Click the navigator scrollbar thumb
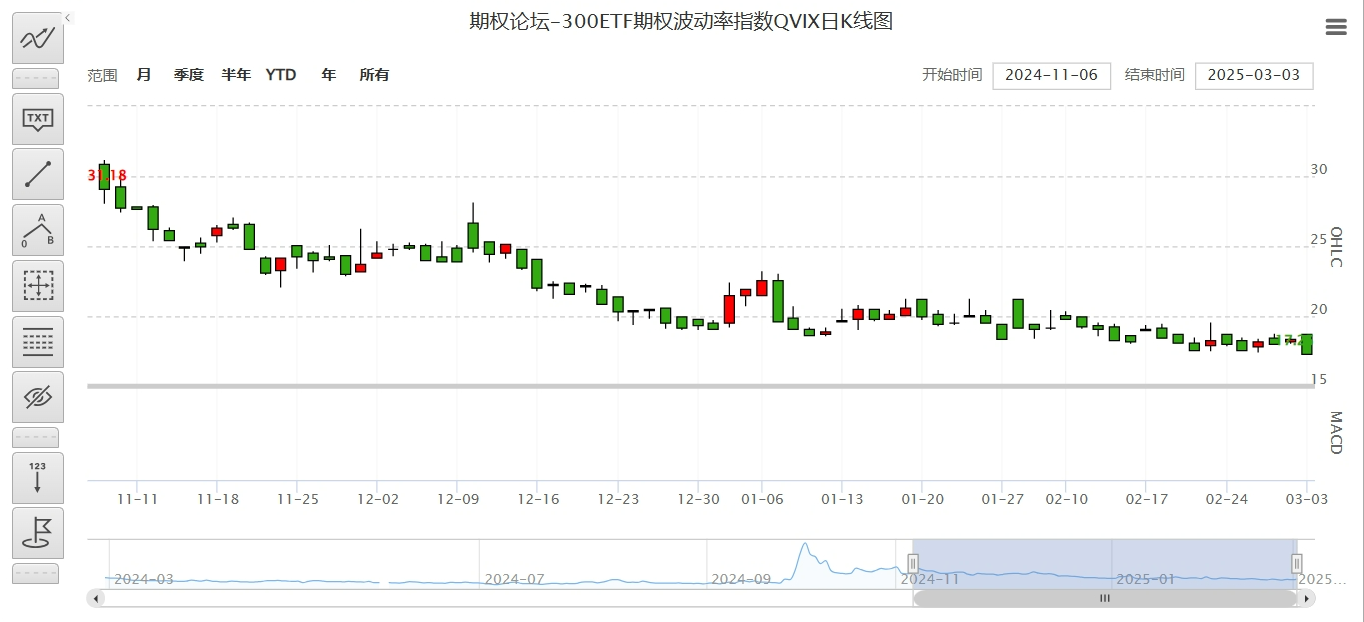The width and height of the screenshot is (1364, 622). tap(1105, 599)
